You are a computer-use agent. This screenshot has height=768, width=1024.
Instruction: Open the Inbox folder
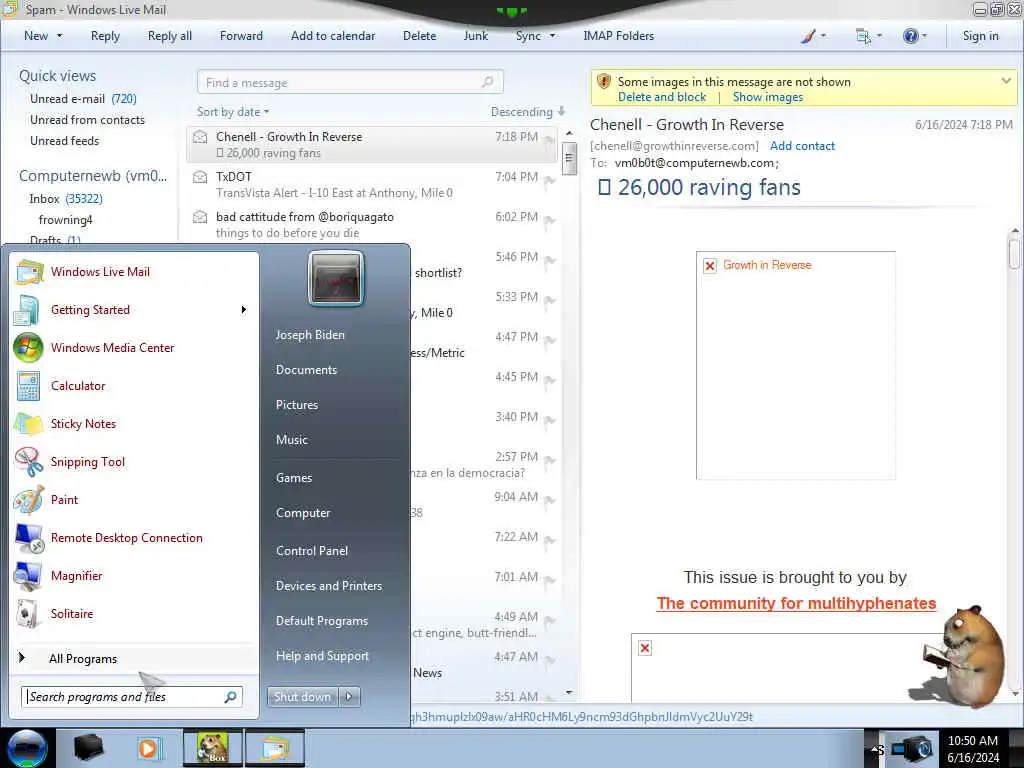pyautogui.click(x=65, y=199)
